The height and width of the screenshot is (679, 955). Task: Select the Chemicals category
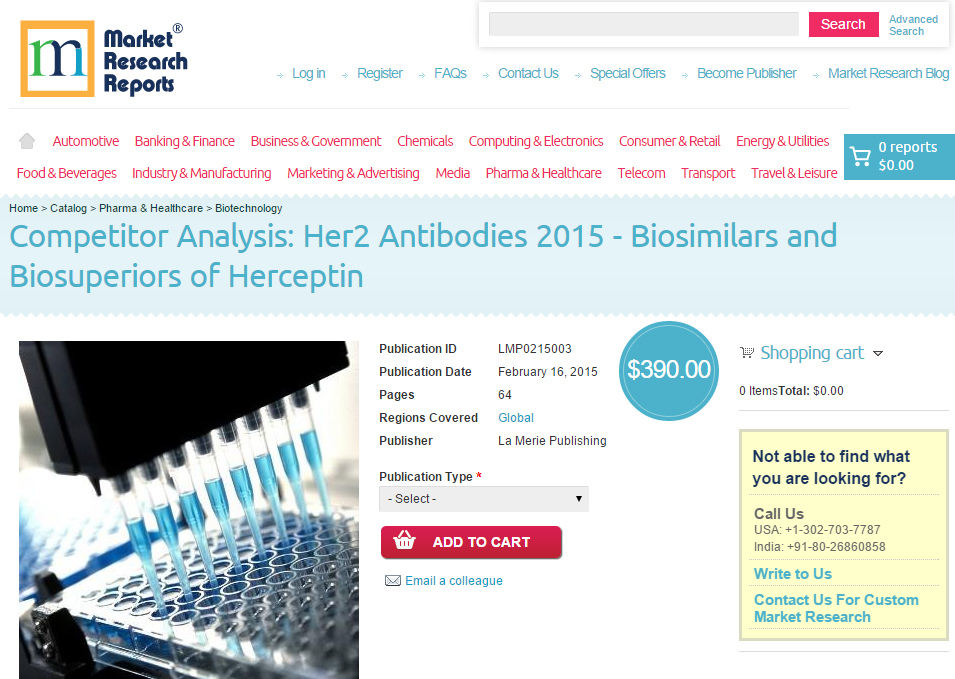click(424, 141)
